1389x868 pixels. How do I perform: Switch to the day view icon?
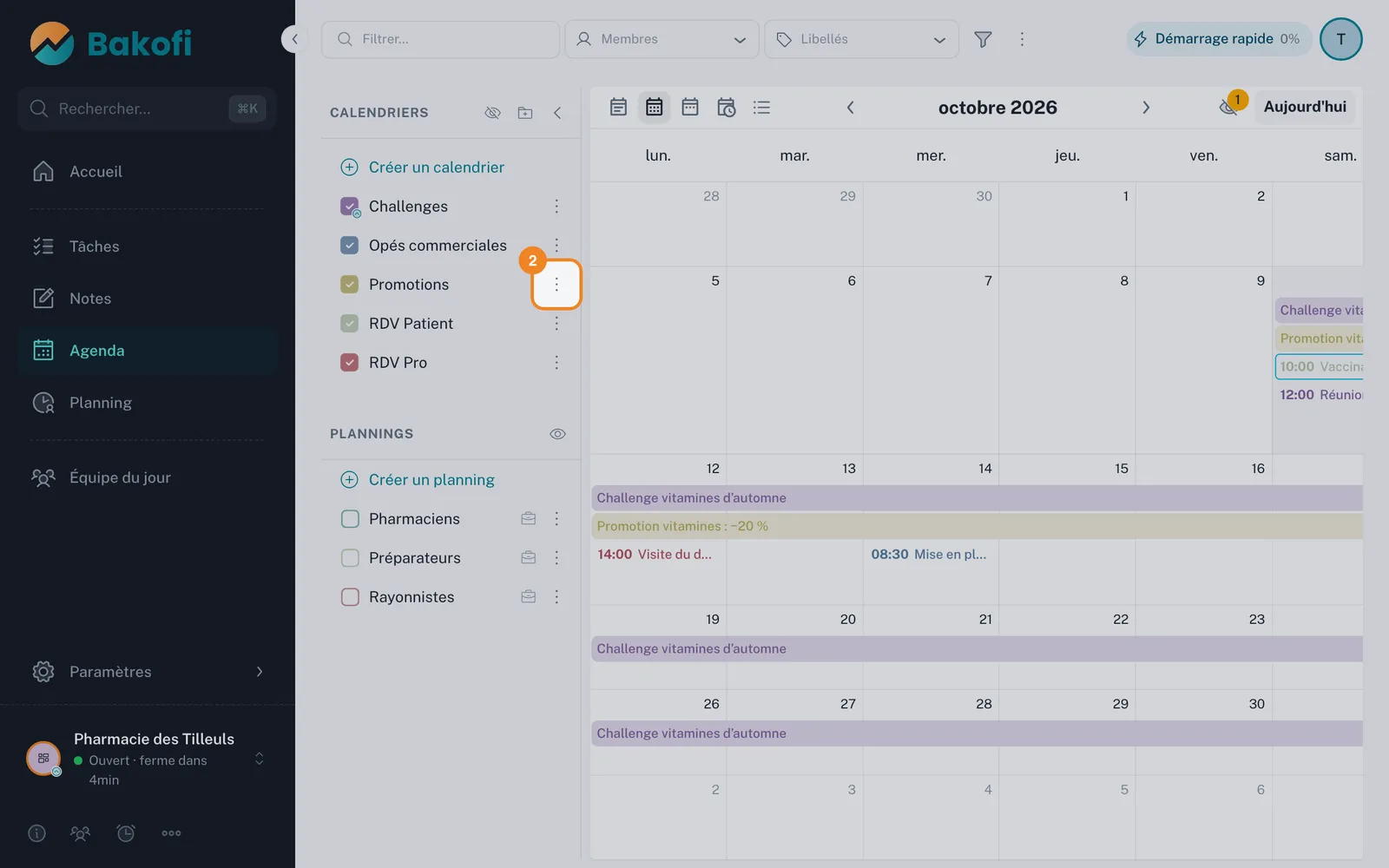[618, 108]
